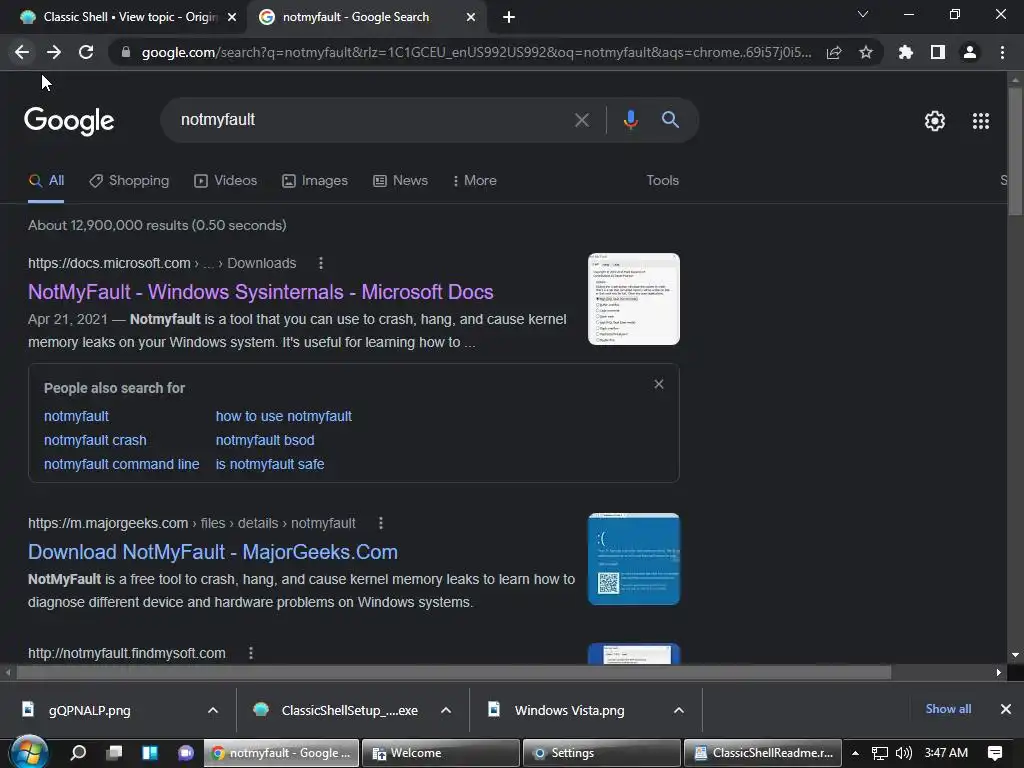The width and height of the screenshot is (1024, 768).
Task: Share this page via address bar icon
Action: point(834,52)
